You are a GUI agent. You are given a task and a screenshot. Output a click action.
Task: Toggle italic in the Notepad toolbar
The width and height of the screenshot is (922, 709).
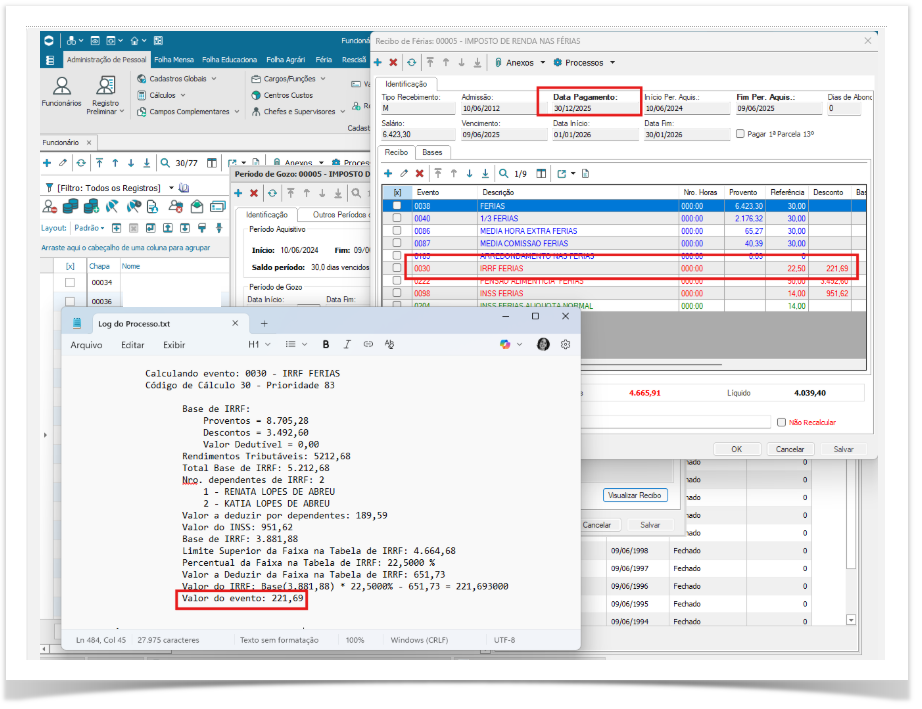click(x=347, y=345)
